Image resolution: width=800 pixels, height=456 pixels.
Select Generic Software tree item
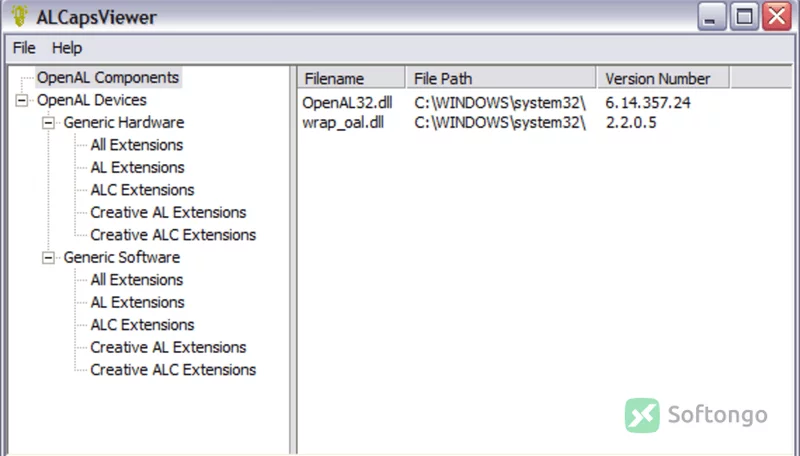(x=121, y=257)
